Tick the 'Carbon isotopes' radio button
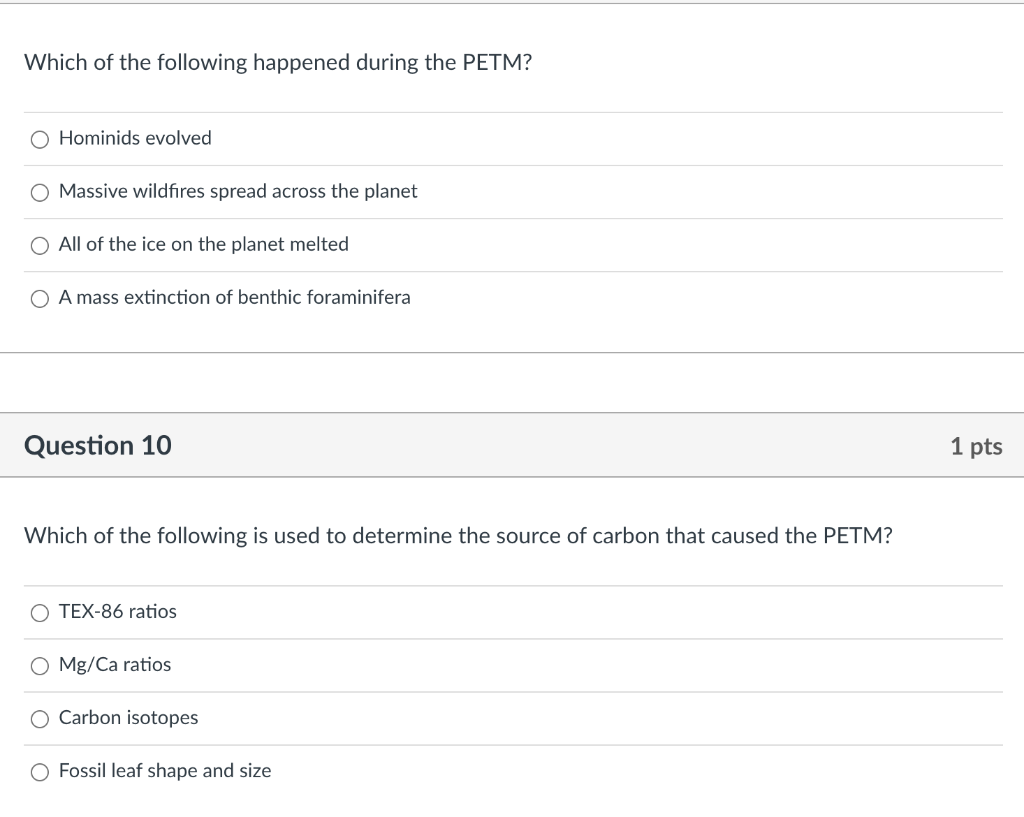The height and width of the screenshot is (817, 1024). 40,718
